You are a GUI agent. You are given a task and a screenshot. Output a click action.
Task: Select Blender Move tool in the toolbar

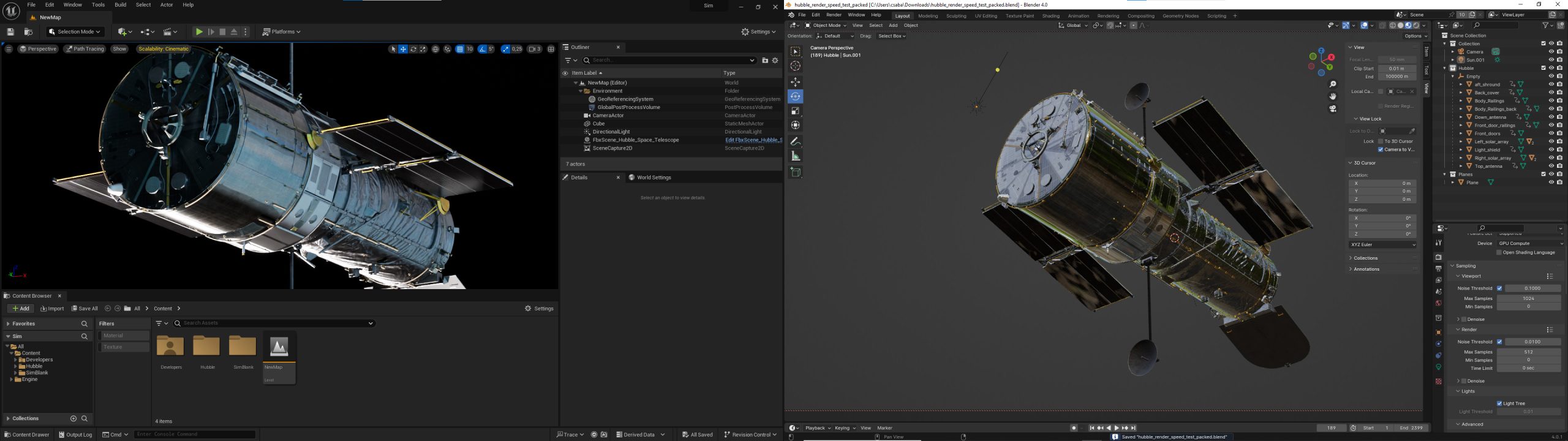tap(795, 82)
